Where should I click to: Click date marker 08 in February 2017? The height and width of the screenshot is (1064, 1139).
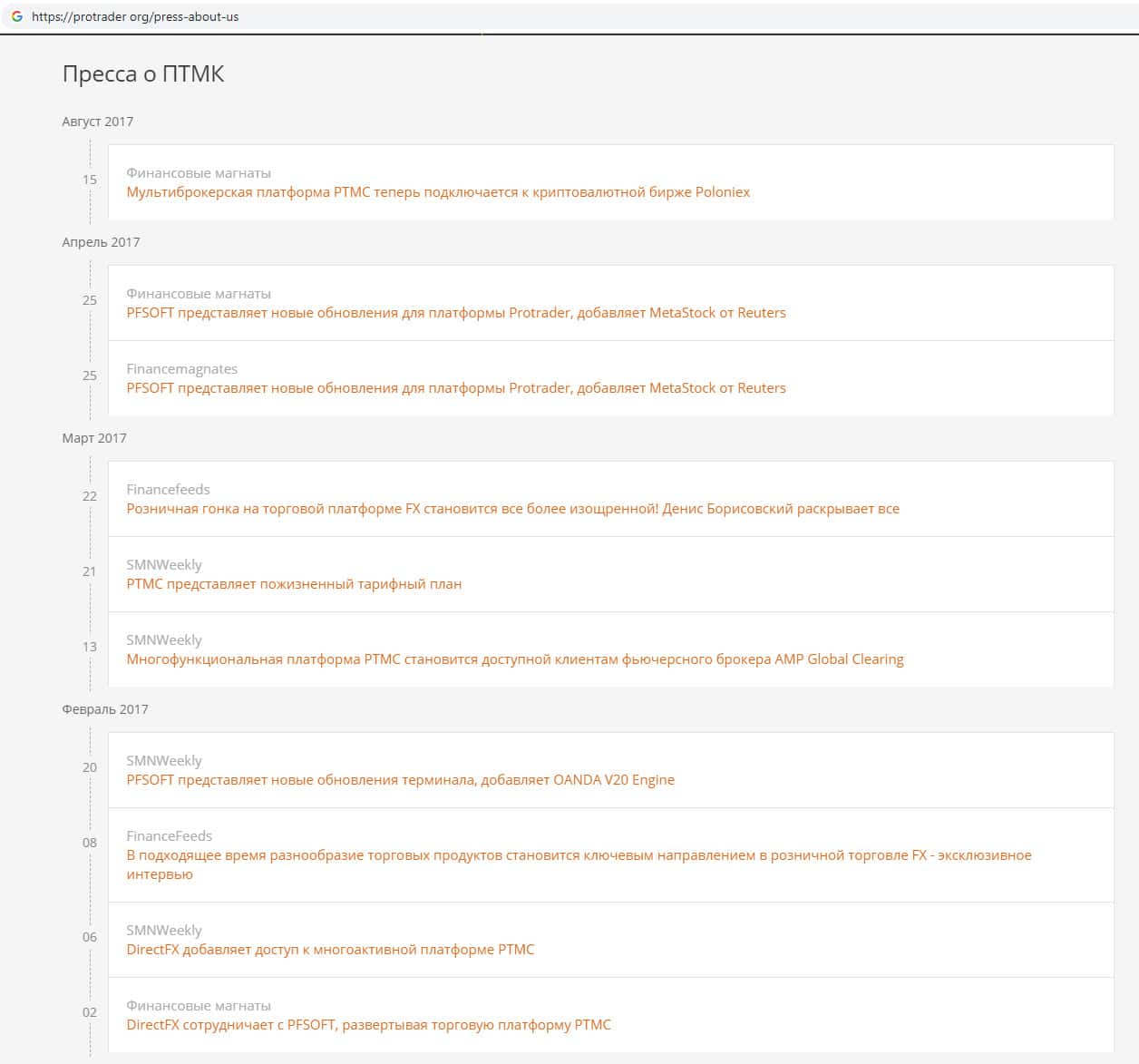89,843
